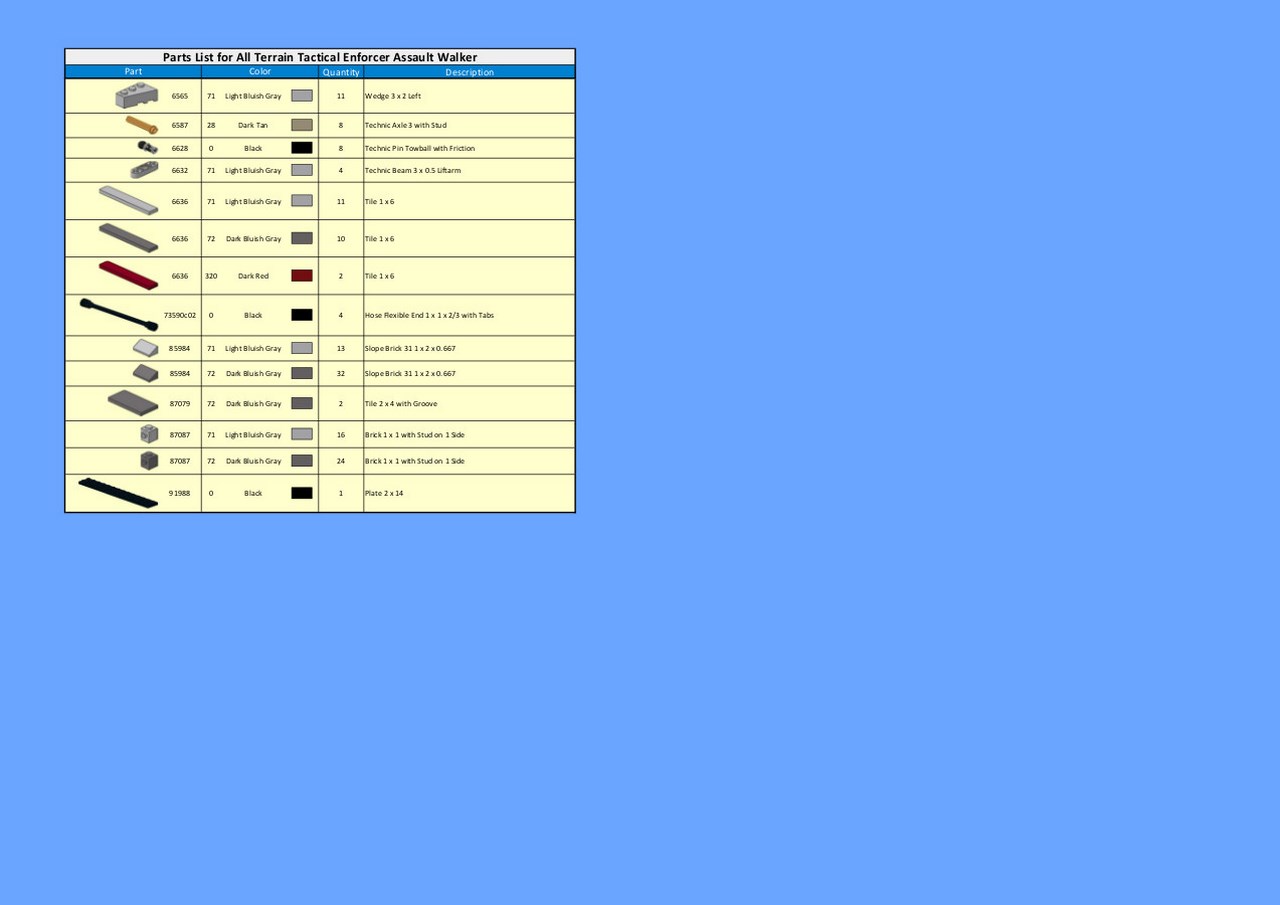Click the light bluish gray Tile 1 x 6 image
The height and width of the screenshot is (905, 1280).
coord(129,201)
